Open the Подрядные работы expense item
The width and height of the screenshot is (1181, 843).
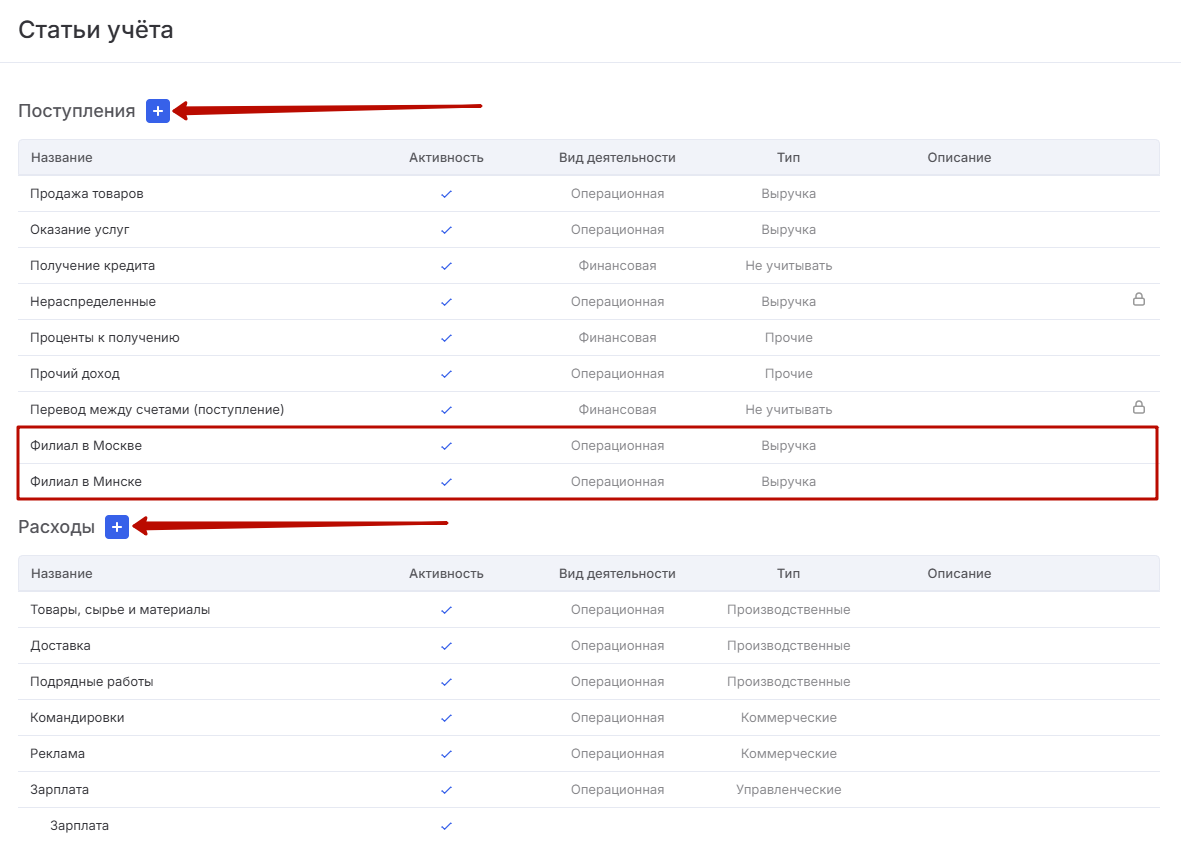[x=92, y=682]
